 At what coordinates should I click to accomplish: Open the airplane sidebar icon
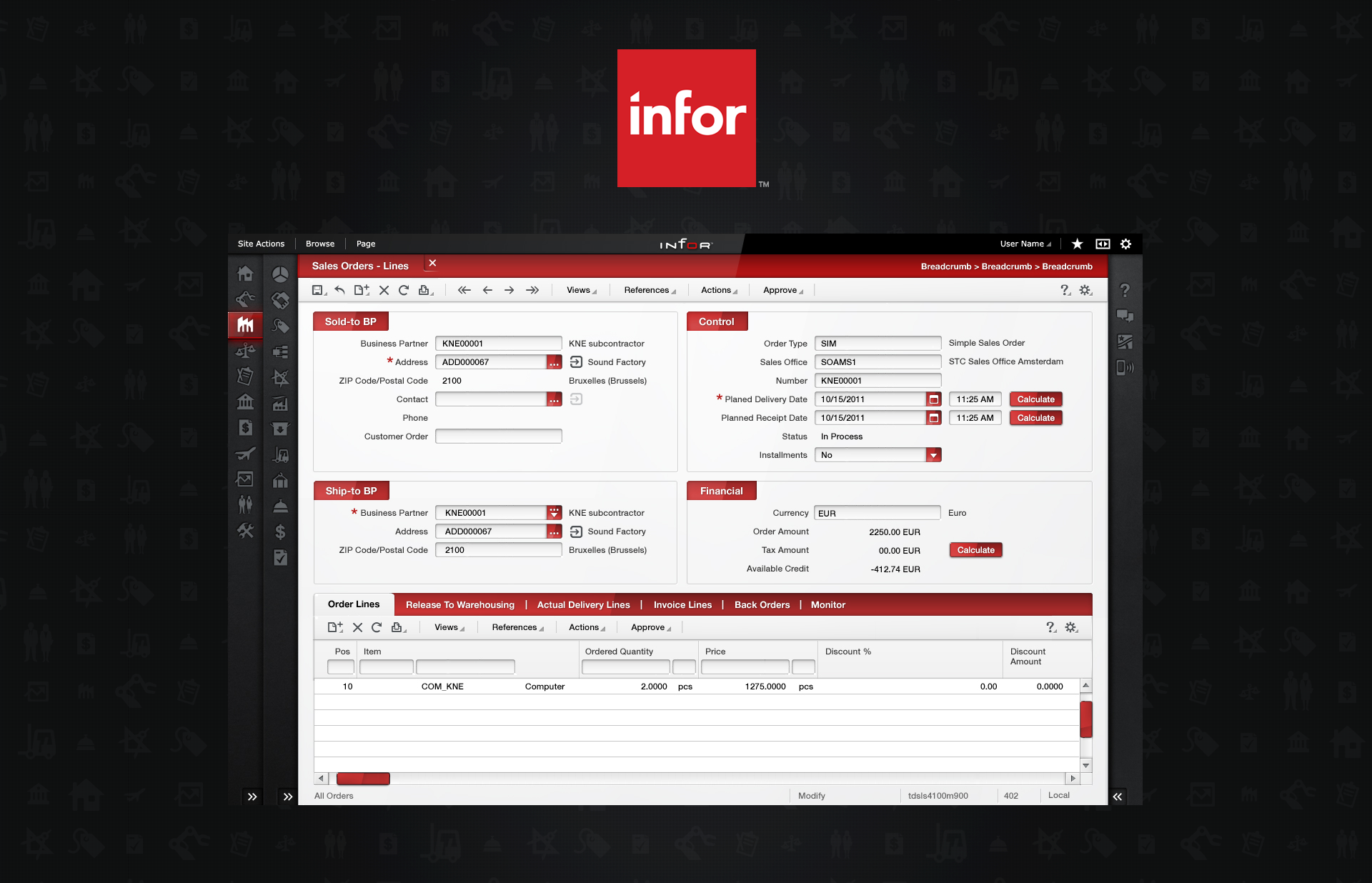coord(245,454)
